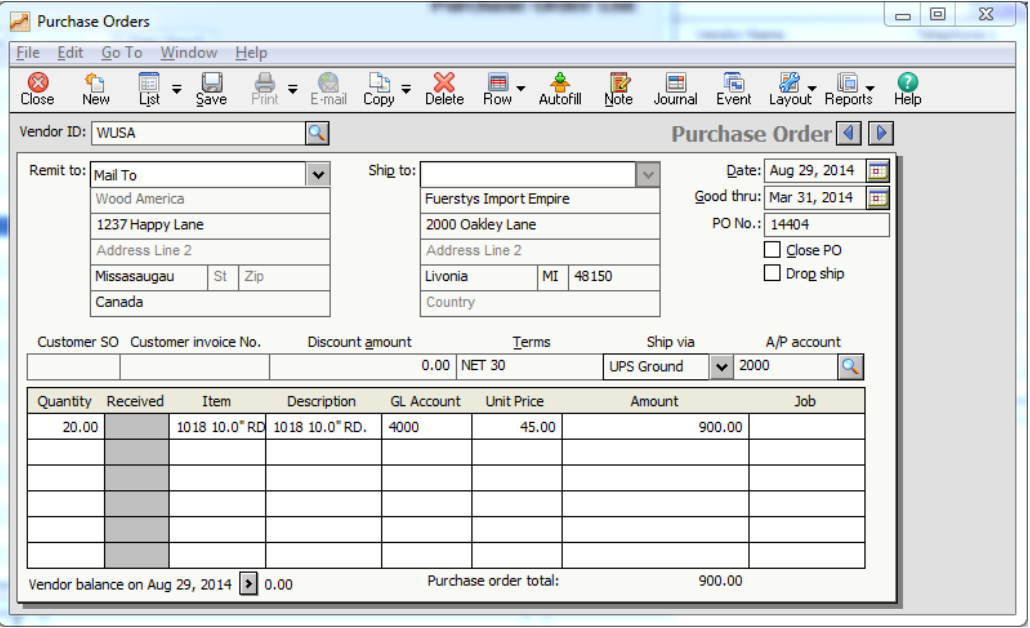Open the Note icon in toolbar
This screenshot has height=628, width=1030.
pyautogui.click(x=619, y=88)
